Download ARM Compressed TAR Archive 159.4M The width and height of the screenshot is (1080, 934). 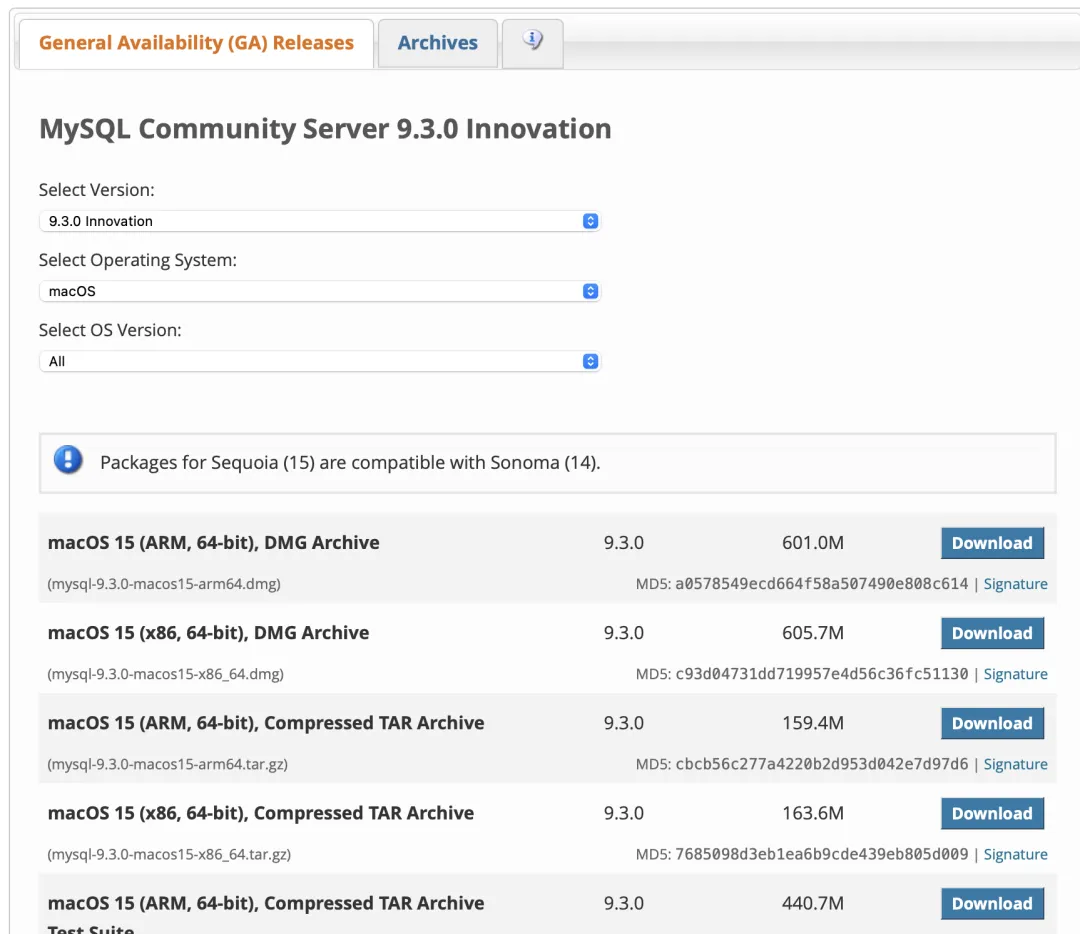coord(993,724)
